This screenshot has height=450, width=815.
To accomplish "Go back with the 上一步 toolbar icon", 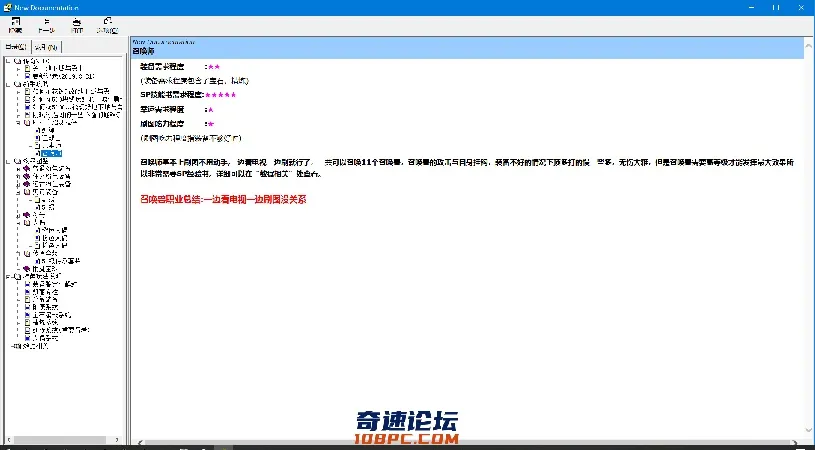I will (46, 25).
